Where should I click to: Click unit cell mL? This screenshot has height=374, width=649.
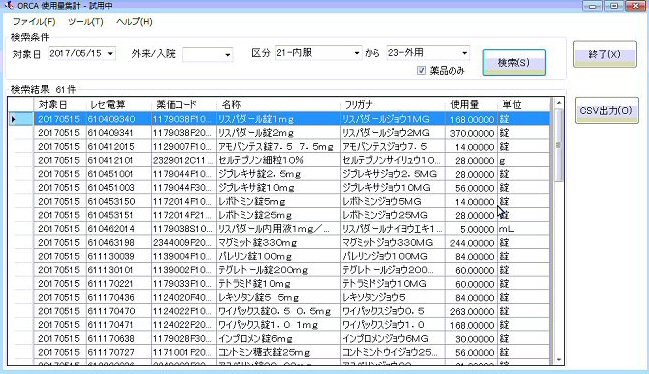tap(524, 229)
